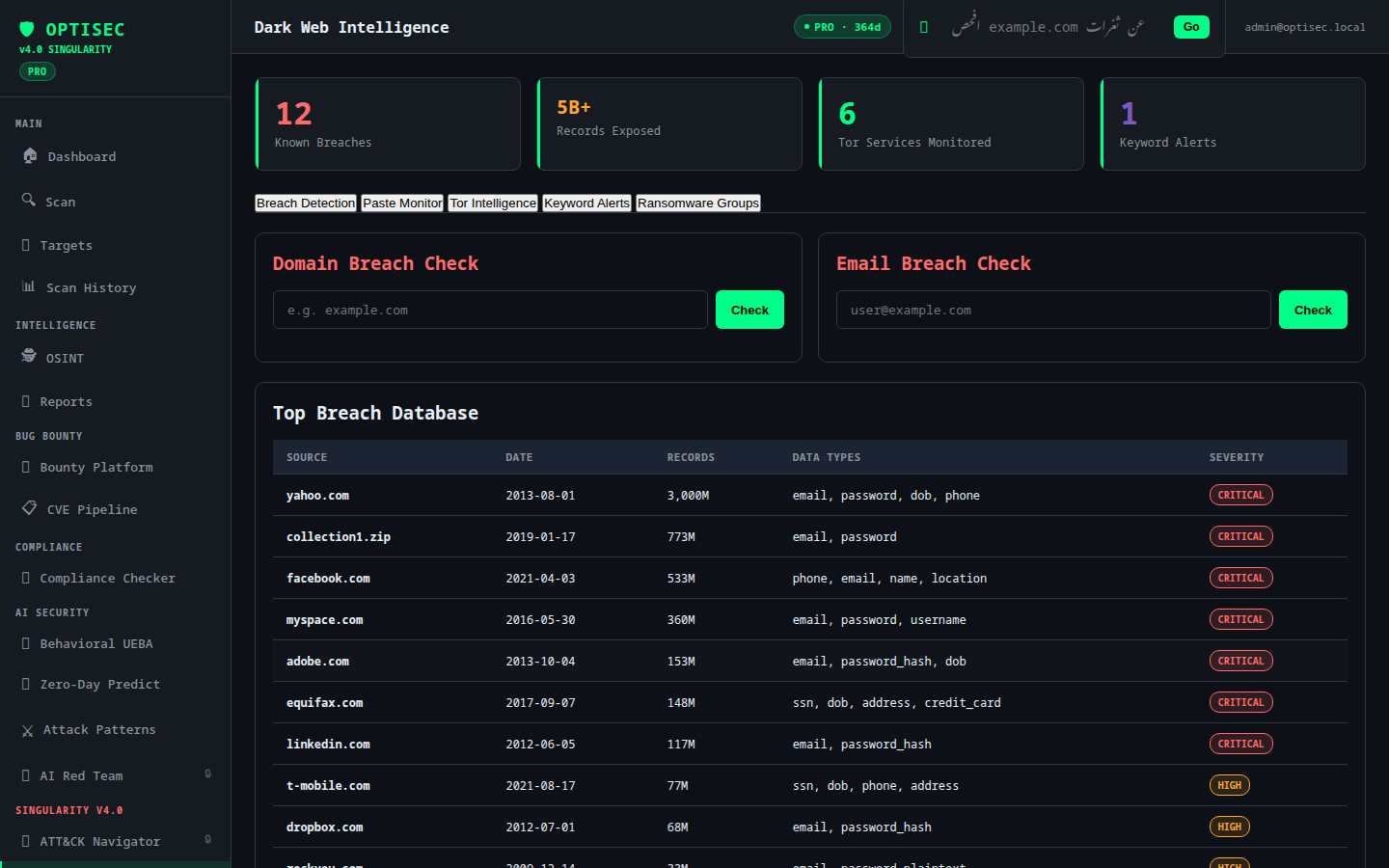The image size is (1389, 868).
Task: Open ATT&CK Navigator in sidebar
Action: coord(116,841)
